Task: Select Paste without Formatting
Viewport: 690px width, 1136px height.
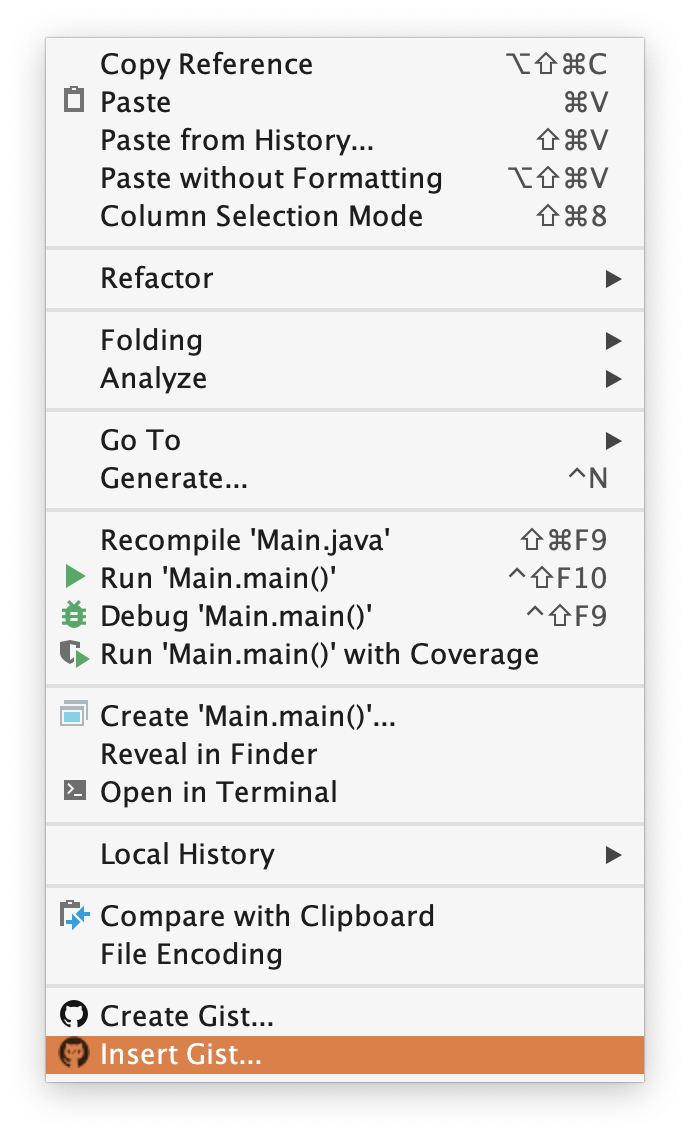Action: [x=271, y=178]
